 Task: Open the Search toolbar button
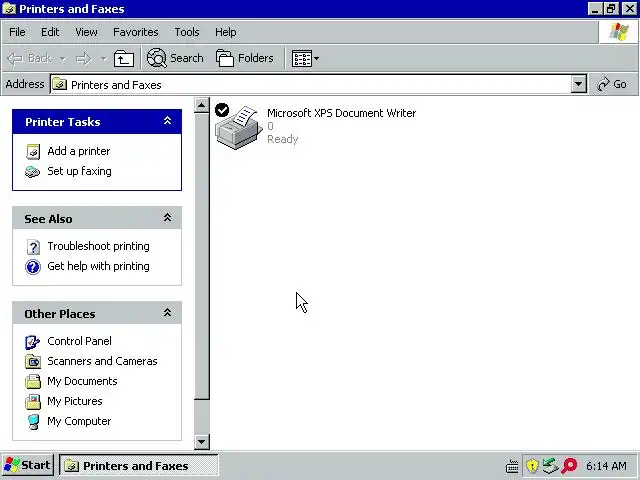[175, 58]
